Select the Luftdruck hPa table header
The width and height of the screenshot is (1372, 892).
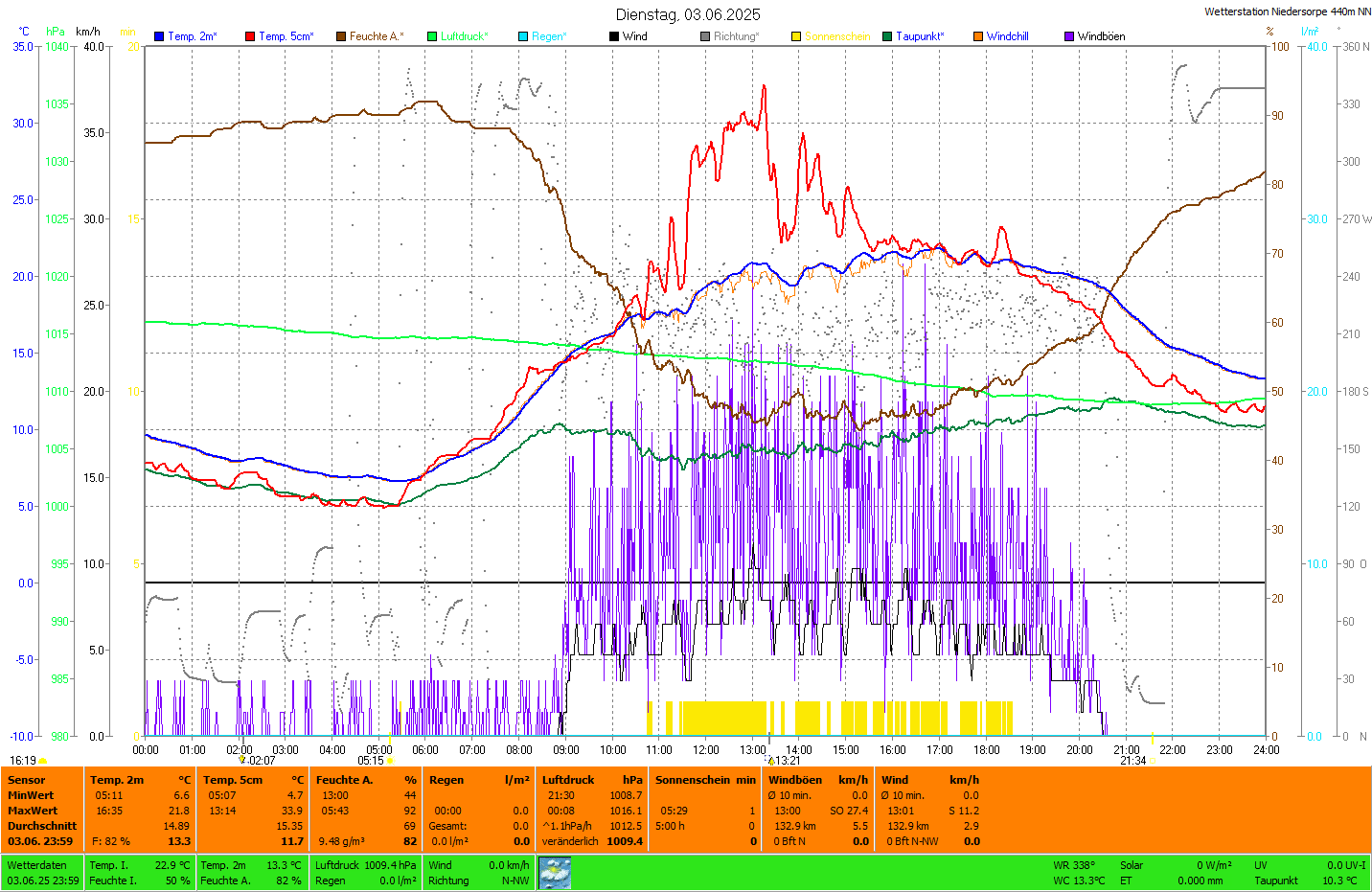pyautogui.click(x=591, y=780)
